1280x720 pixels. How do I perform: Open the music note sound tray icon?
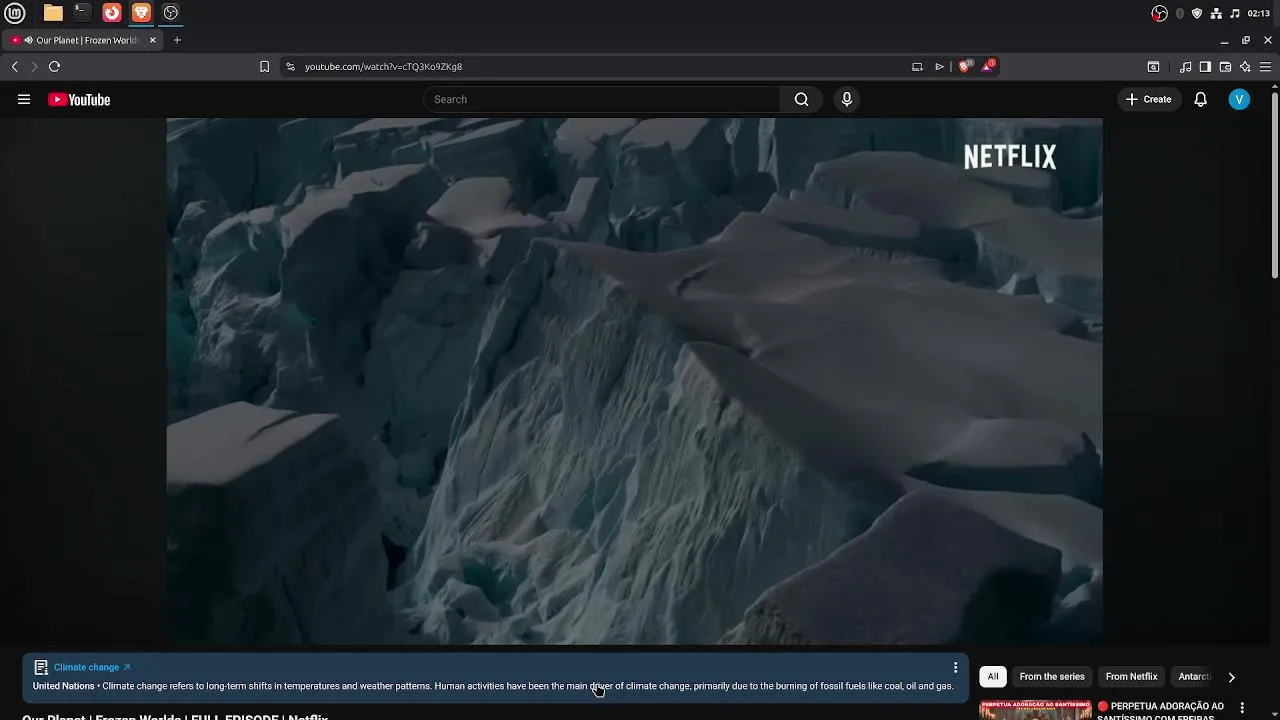[1235, 13]
